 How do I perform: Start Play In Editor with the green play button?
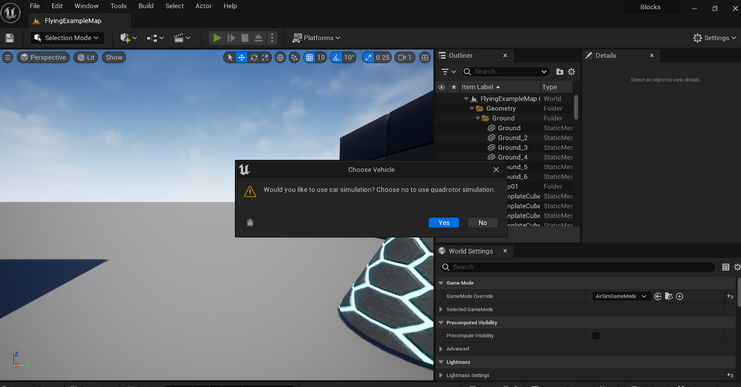tap(217, 38)
